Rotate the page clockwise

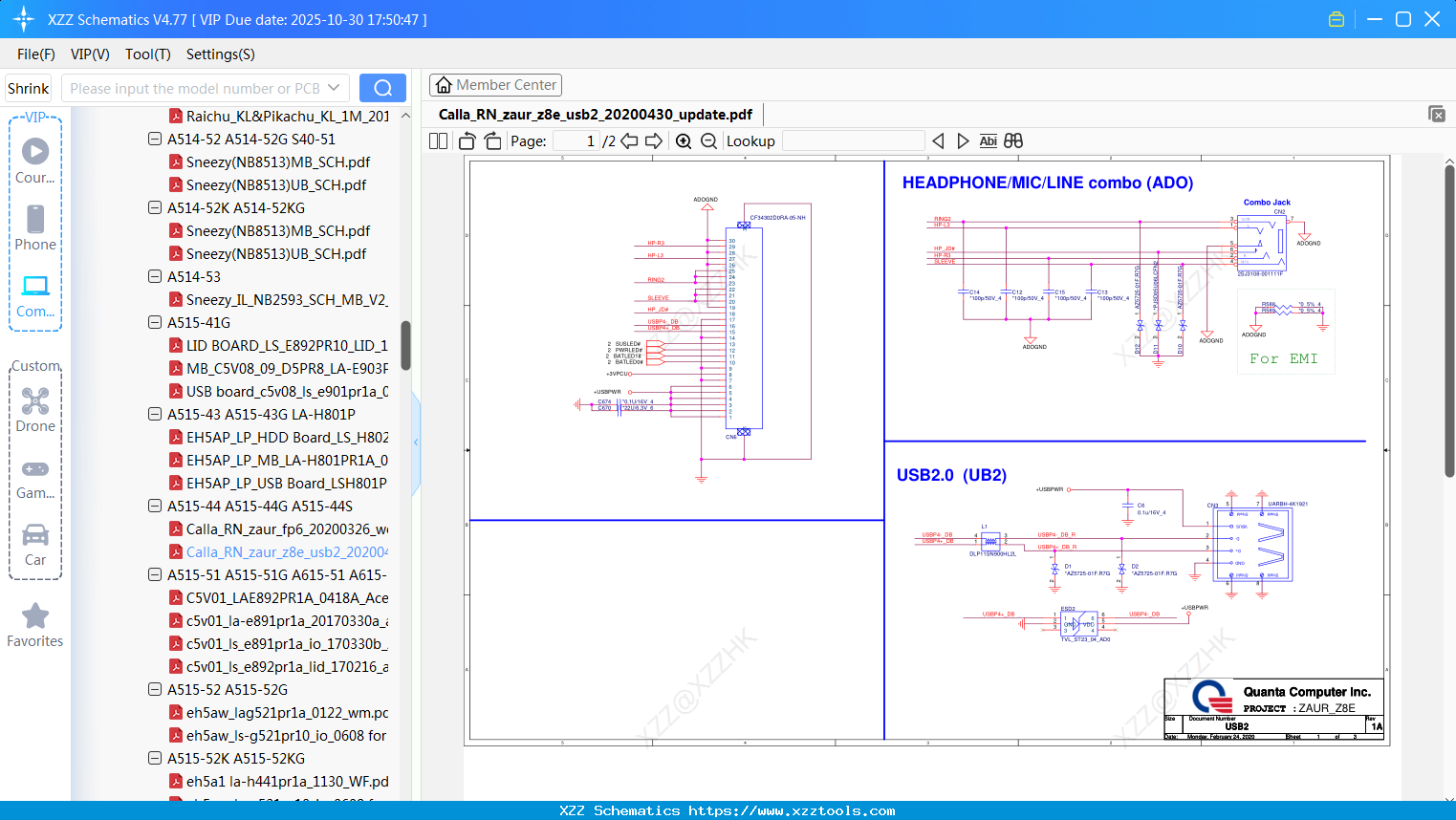coord(492,141)
